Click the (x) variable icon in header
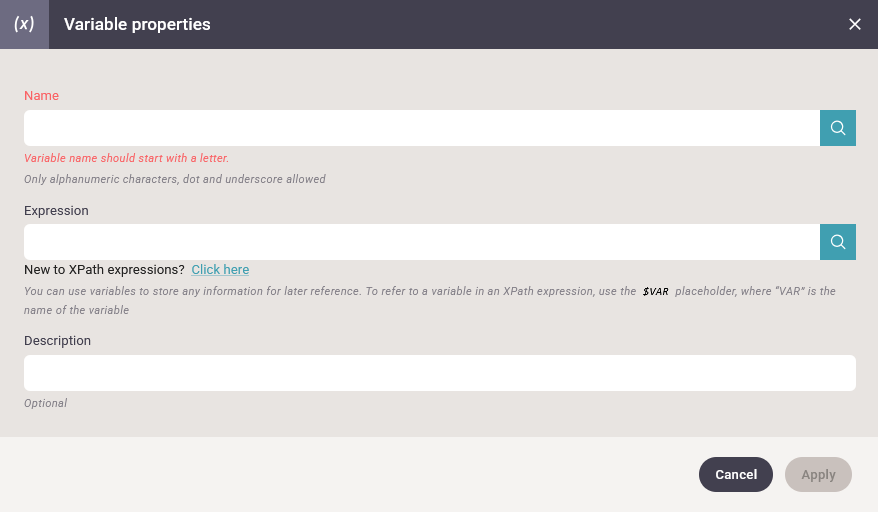Image resolution: width=878 pixels, height=512 pixels. click(x=24, y=24)
